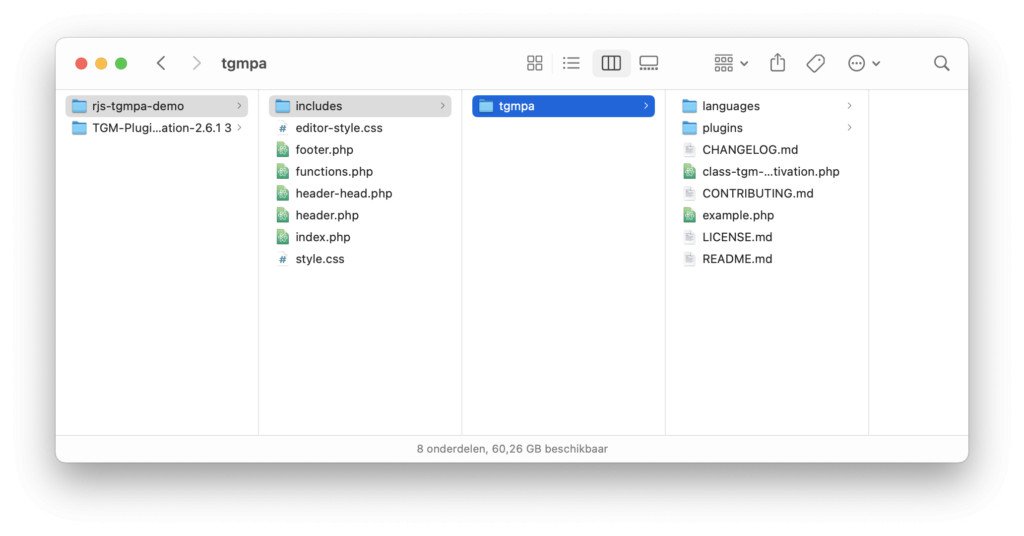Open the more actions ellipsis menu
The image size is (1024, 536).
pos(864,63)
